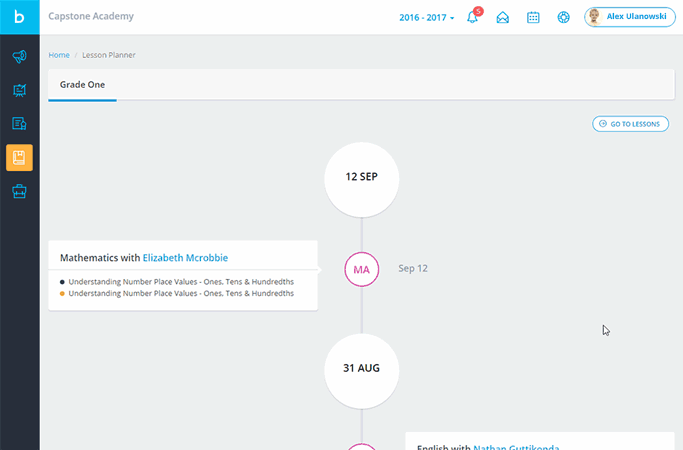This screenshot has height=450, width=683.
Task: Click the Home breadcrumb link
Action: 59,55
